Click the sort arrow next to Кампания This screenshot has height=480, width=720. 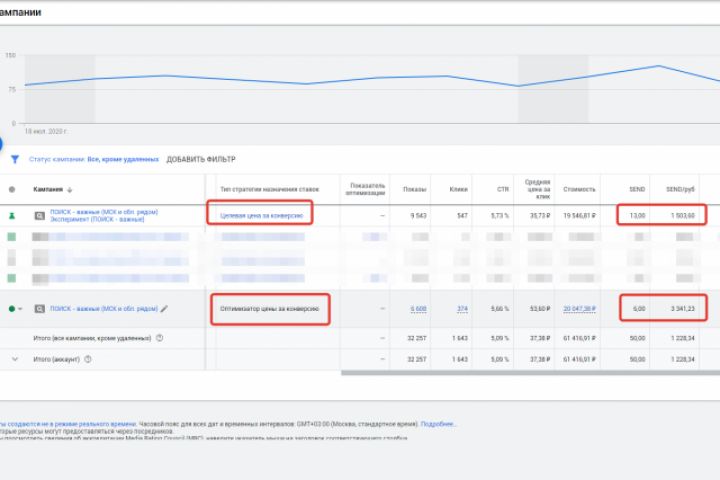coord(70,190)
